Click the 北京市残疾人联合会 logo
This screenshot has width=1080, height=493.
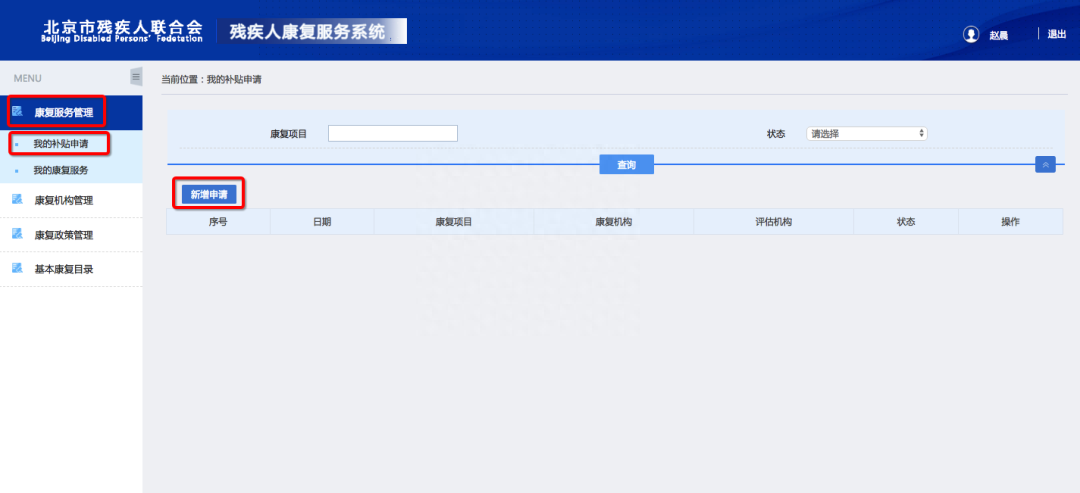[123, 31]
